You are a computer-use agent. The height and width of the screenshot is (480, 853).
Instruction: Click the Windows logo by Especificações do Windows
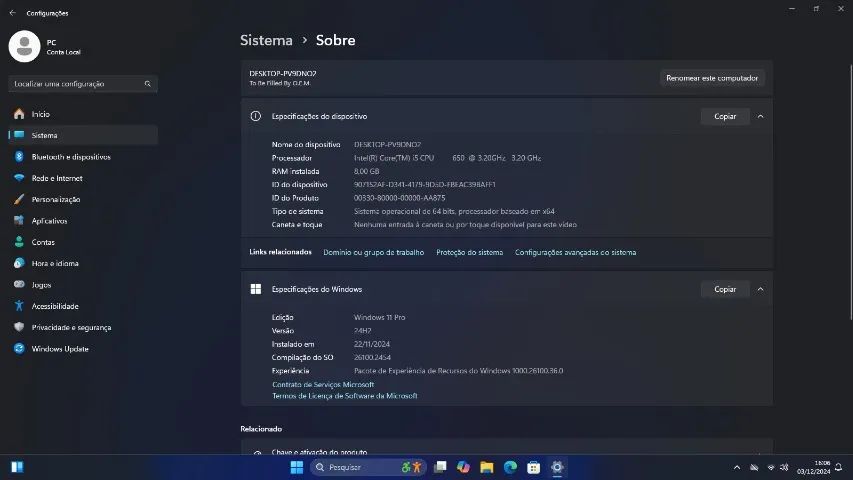coord(256,289)
